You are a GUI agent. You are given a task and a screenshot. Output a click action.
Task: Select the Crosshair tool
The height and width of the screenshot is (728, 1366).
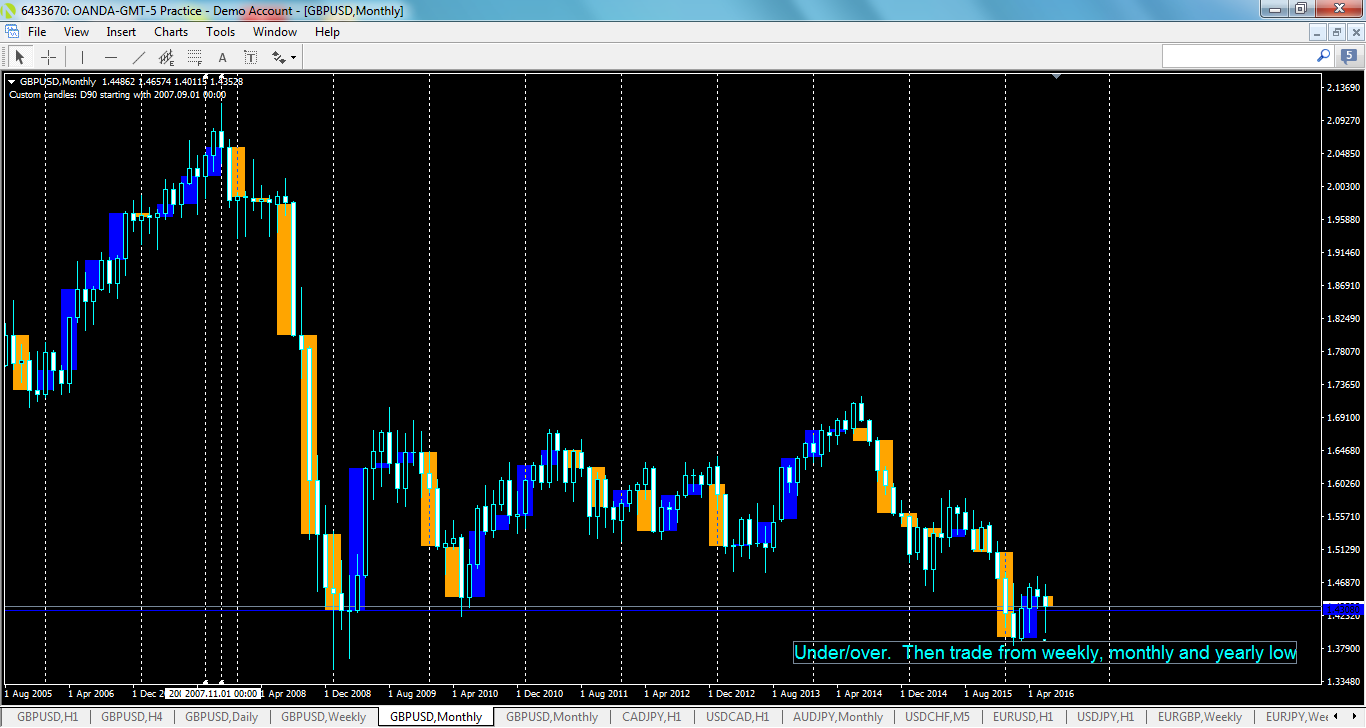click(48, 57)
